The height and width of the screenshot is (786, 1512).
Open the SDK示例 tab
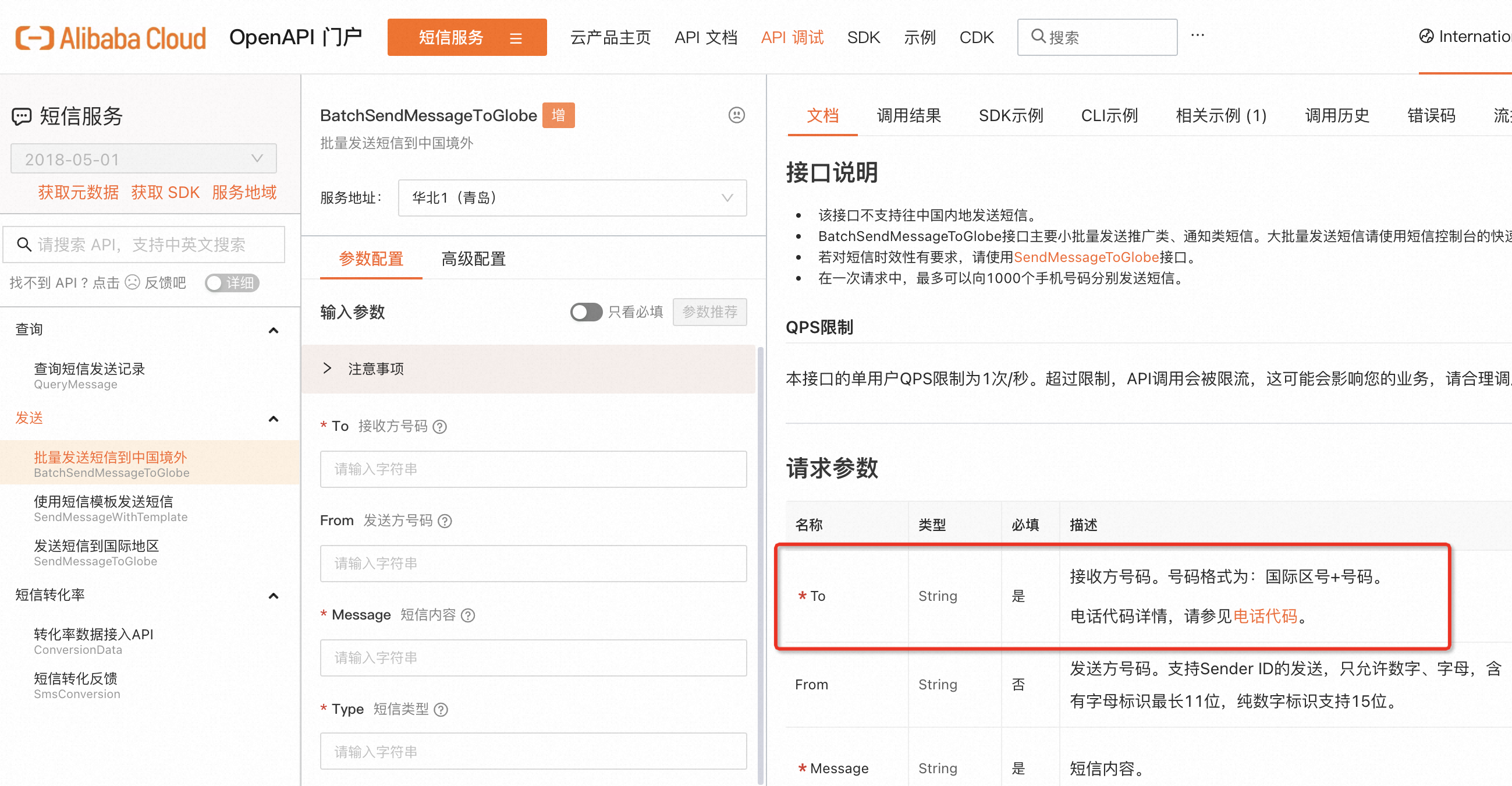click(1010, 116)
